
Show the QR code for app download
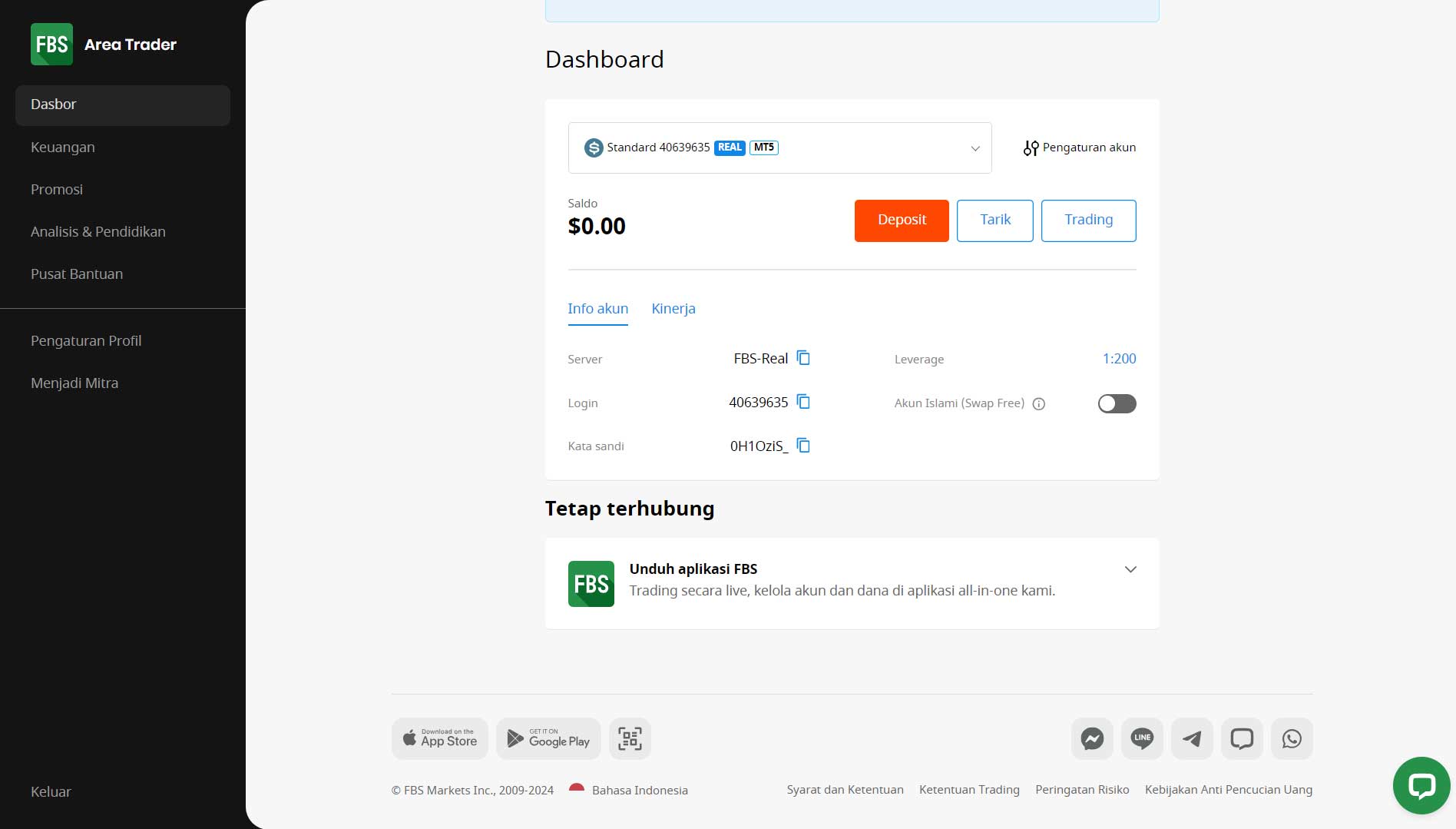[x=630, y=738]
